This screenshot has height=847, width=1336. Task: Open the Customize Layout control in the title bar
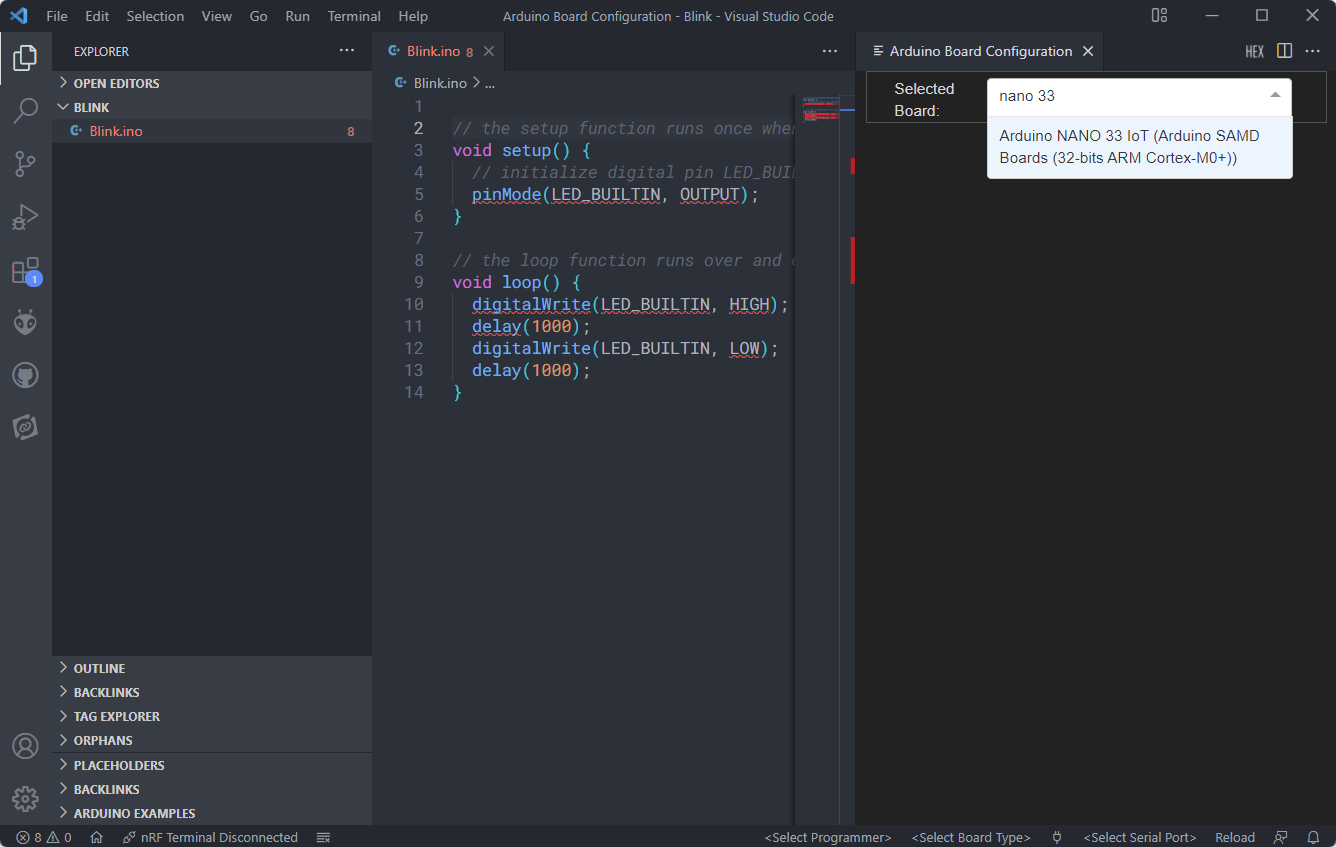pyautogui.click(x=1158, y=16)
